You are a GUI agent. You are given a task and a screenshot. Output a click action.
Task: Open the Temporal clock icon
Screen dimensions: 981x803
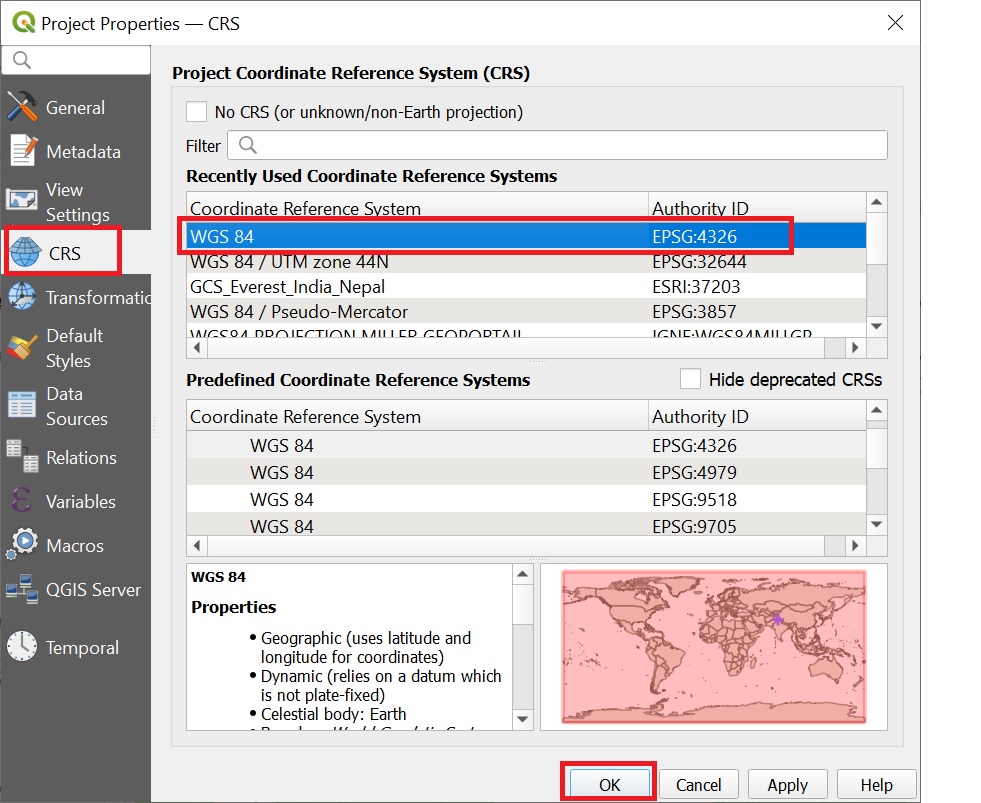(x=22, y=647)
